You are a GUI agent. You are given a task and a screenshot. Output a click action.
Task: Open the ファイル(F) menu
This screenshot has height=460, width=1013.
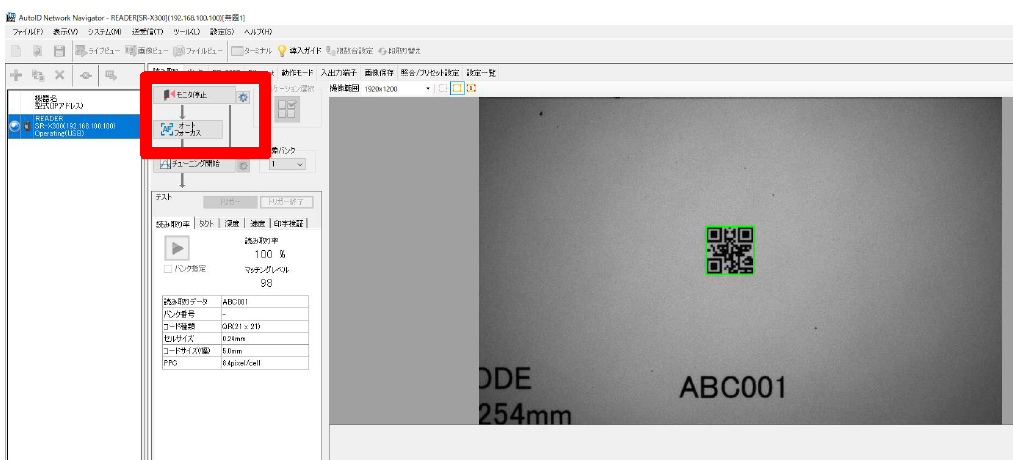pyautogui.click(x=28, y=32)
